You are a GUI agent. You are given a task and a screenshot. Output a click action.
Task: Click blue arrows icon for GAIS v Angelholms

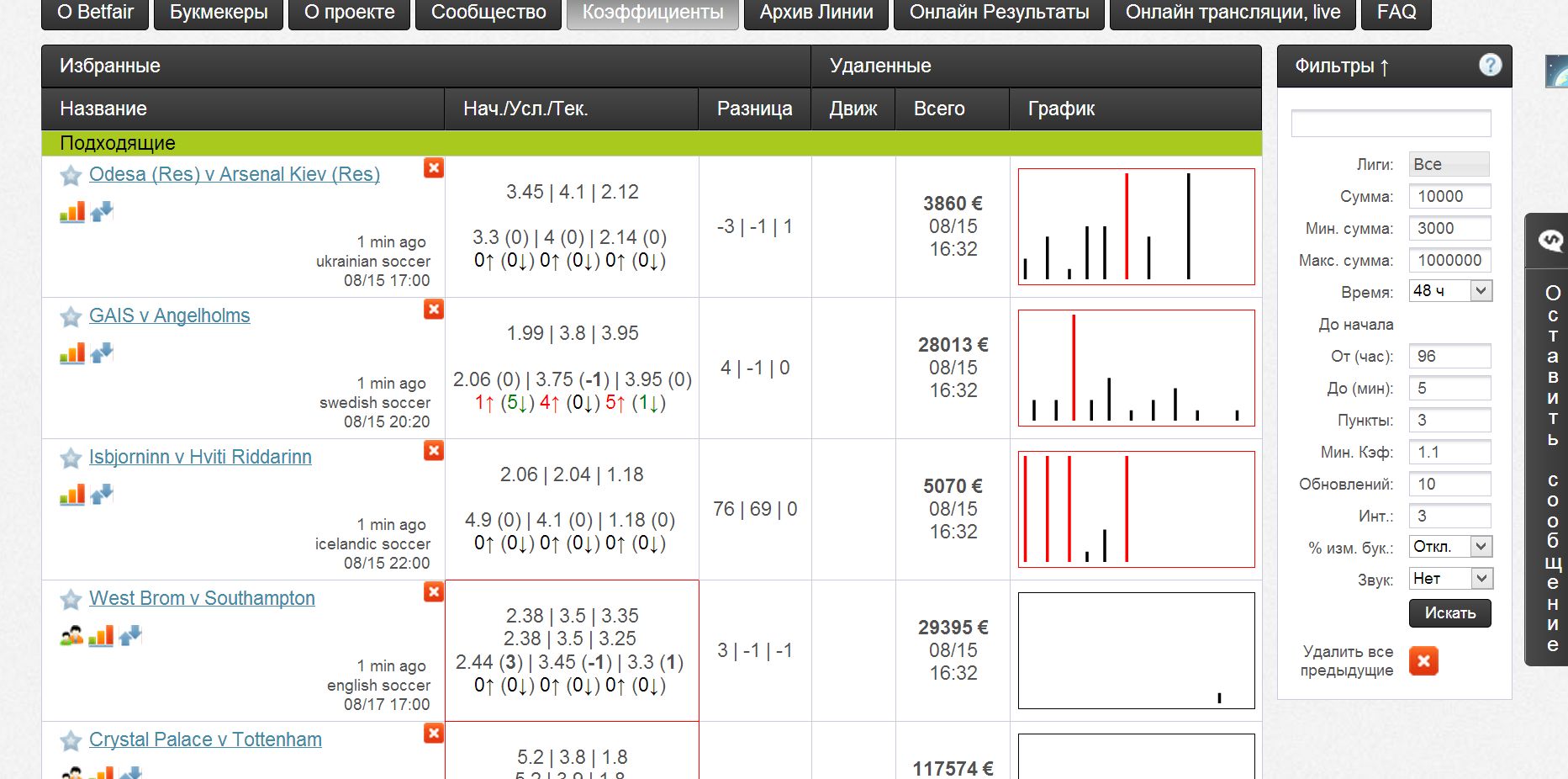coord(102,353)
